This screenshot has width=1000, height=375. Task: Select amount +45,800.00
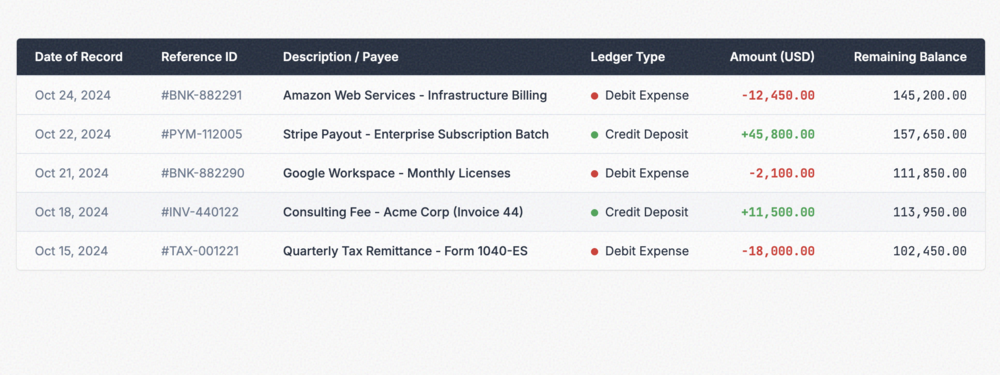pos(778,135)
